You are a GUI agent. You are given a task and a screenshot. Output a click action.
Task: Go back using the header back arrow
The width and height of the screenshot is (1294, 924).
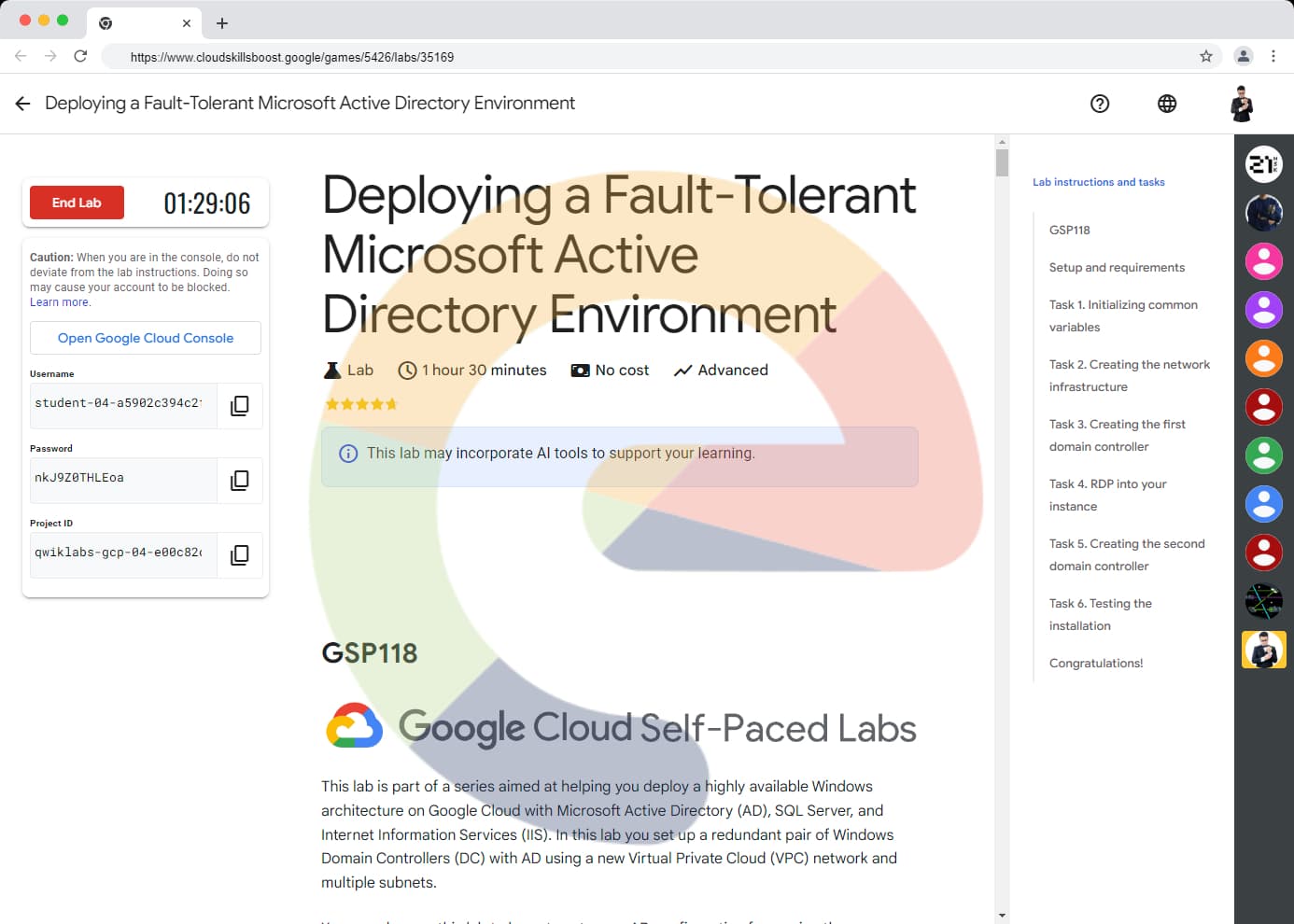[x=23, y=104]
